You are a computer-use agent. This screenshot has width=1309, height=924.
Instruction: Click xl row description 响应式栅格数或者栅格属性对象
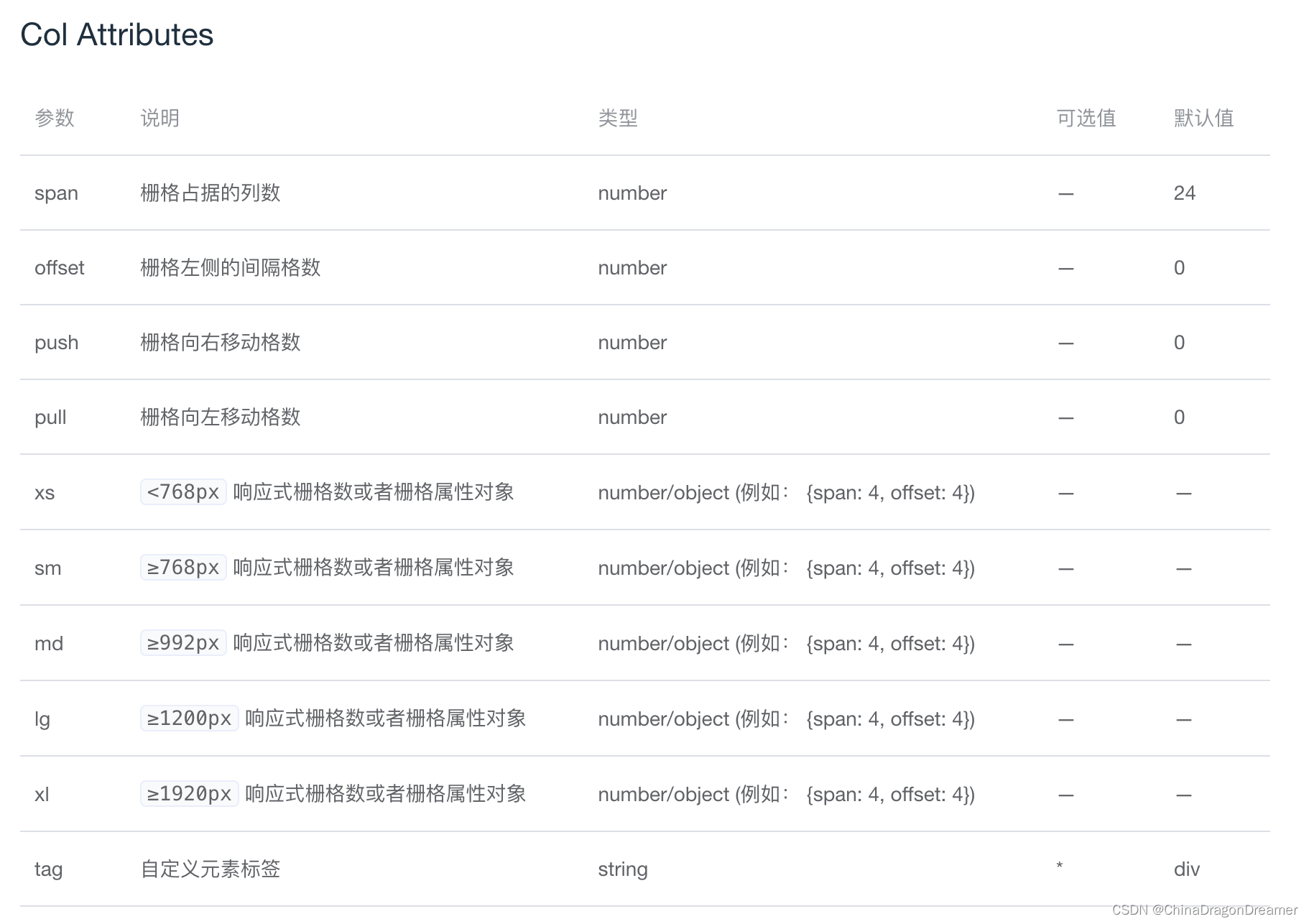386,794
